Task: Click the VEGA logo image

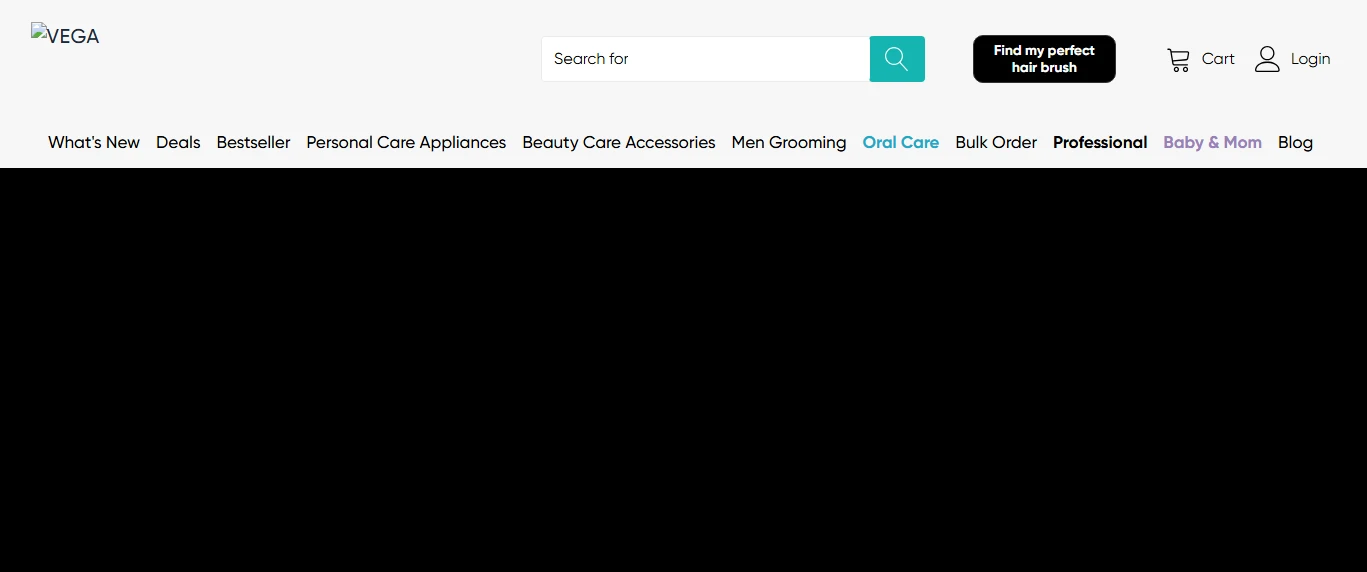Action: coord(65,36)
